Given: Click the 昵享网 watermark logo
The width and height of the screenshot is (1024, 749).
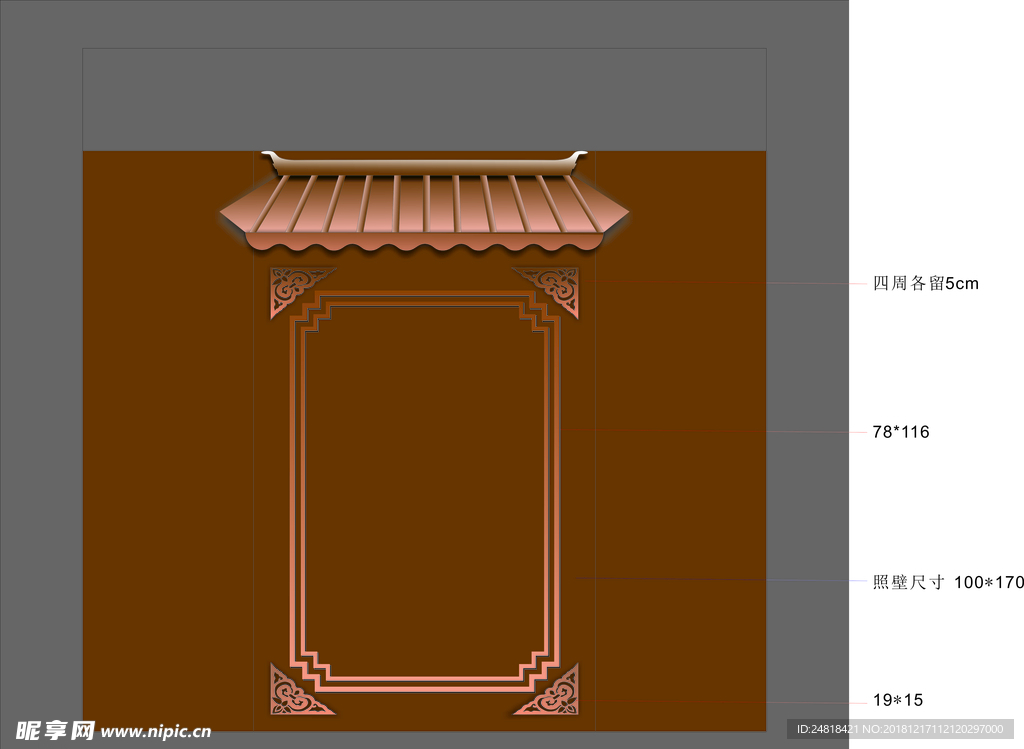Looking at the screenshot, I should pos(54,730).
